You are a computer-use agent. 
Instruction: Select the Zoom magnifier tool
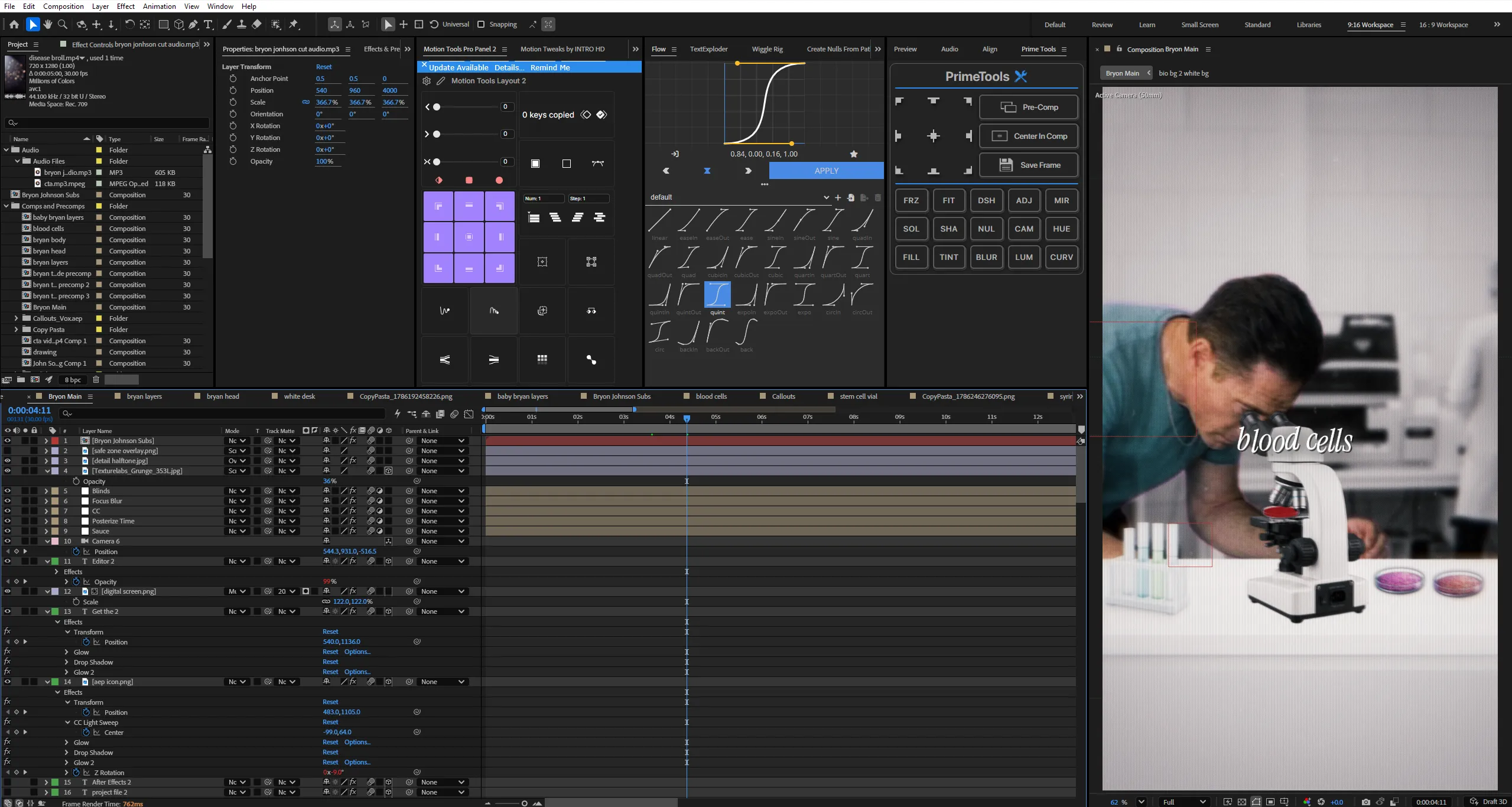point(62,24)
